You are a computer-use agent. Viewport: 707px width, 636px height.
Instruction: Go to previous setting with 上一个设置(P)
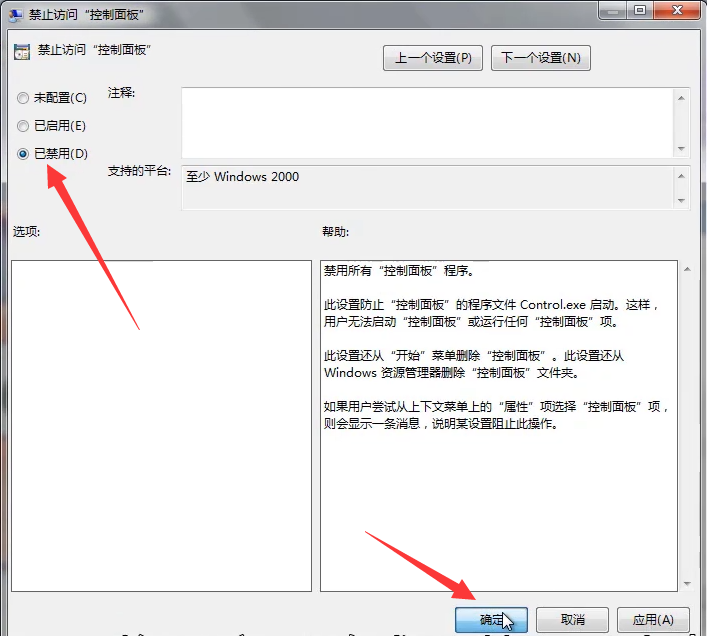coord(432,58)
